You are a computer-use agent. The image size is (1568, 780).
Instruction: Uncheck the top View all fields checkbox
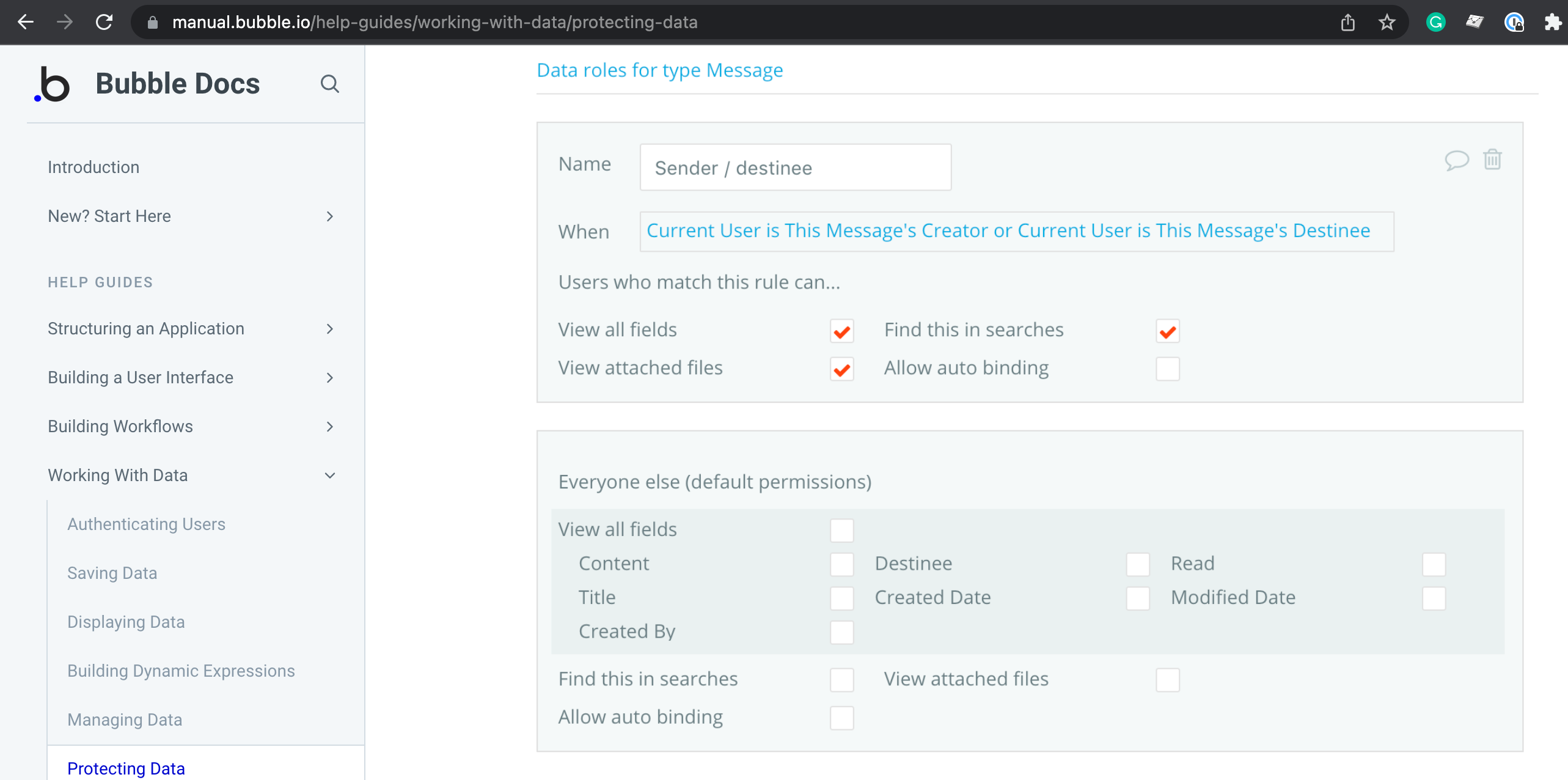point(841,331)
